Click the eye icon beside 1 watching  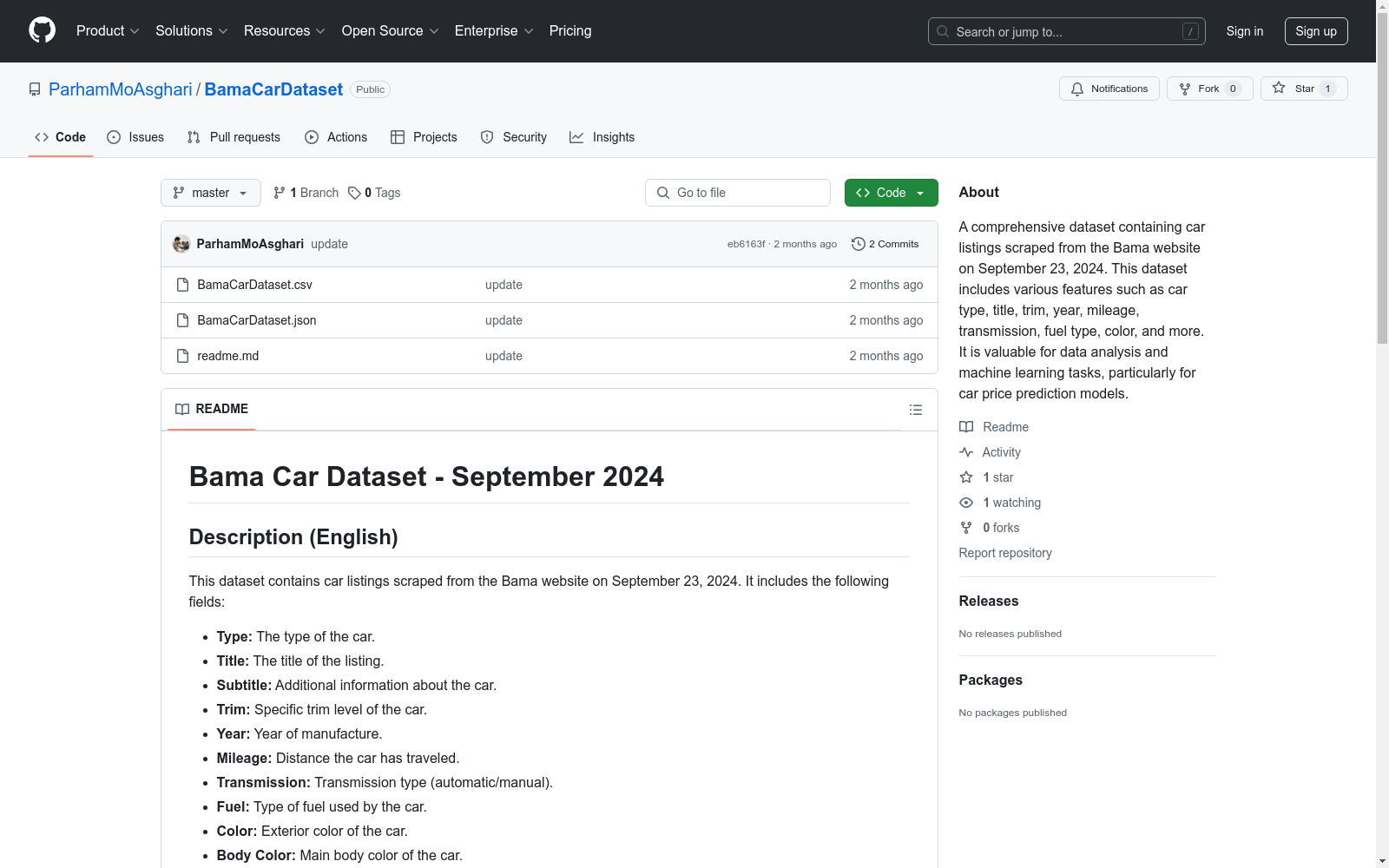pos(966,503)
